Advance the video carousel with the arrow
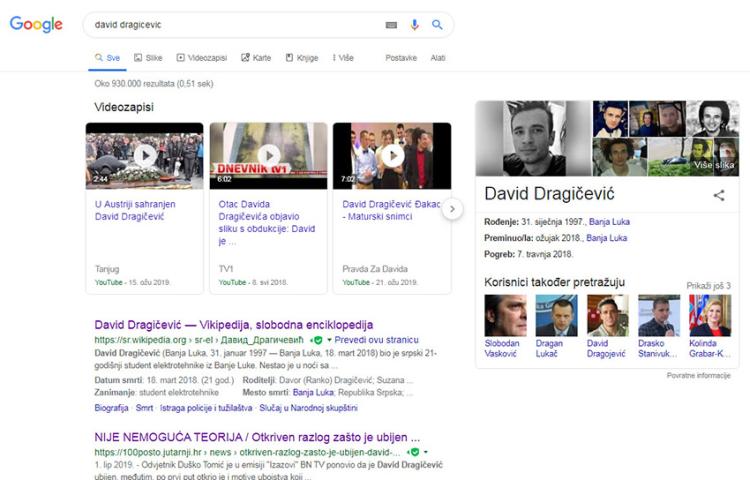The width and height of the screenshot is (750, 480). coord(452,209)
